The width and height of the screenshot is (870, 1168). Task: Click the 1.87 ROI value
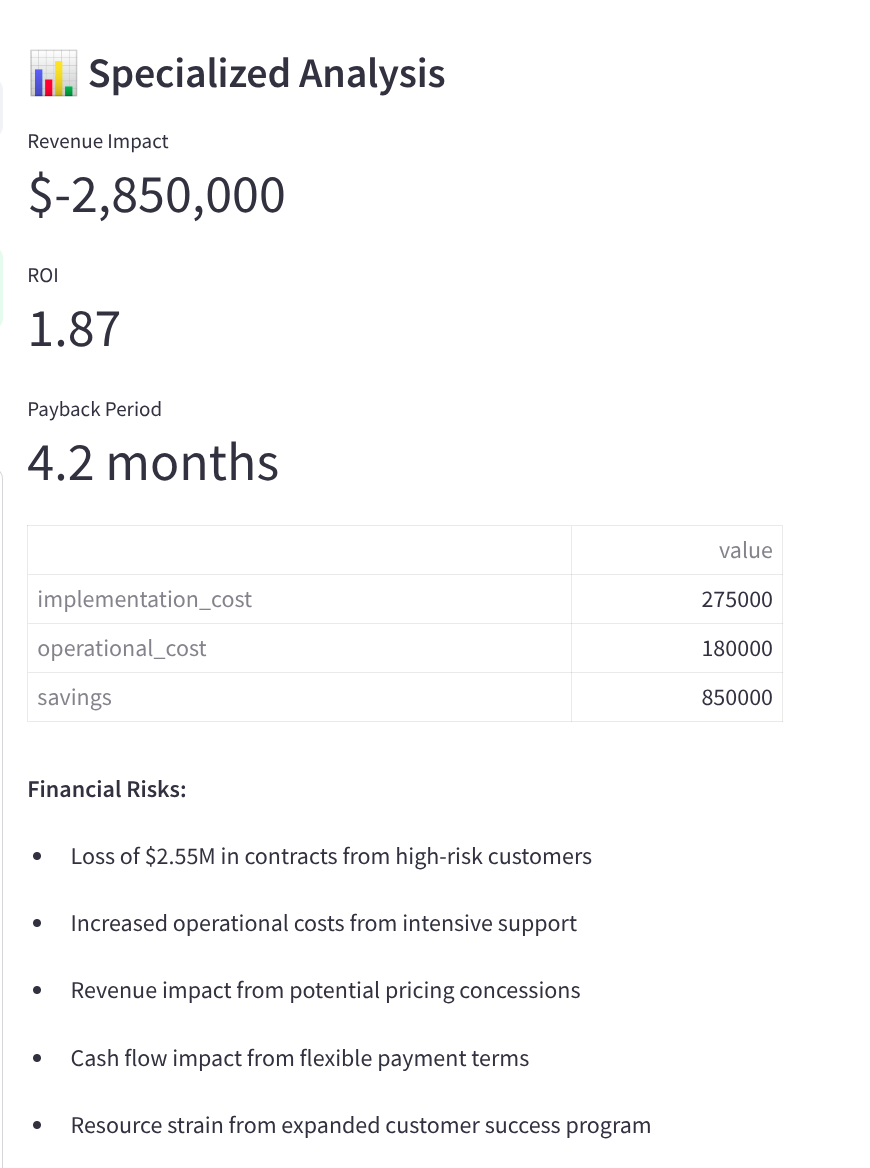coord(74,328)
